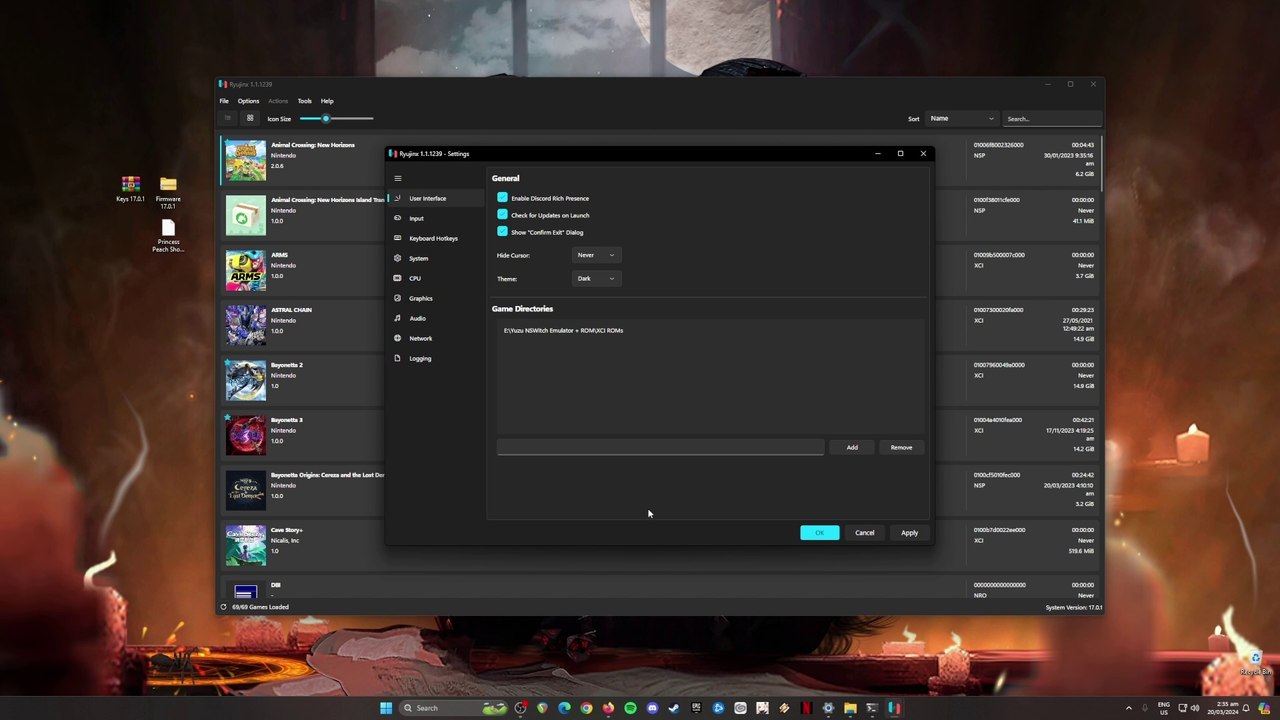Toggle Show Confirm Exit Dialog checkbox
1280x720 pixels.
click(502, 232)
